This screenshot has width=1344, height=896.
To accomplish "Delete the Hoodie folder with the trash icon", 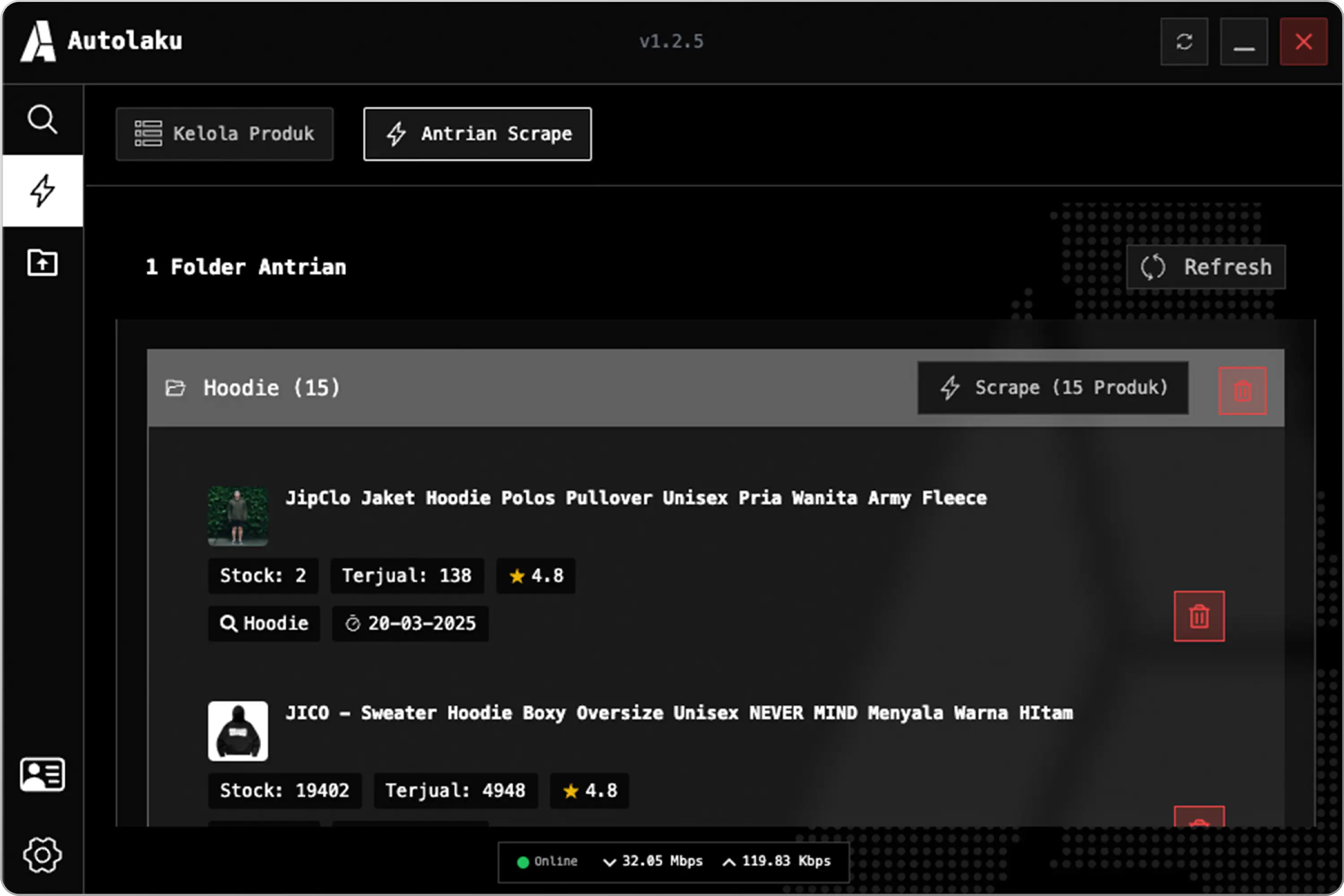I will [1242, 391].
